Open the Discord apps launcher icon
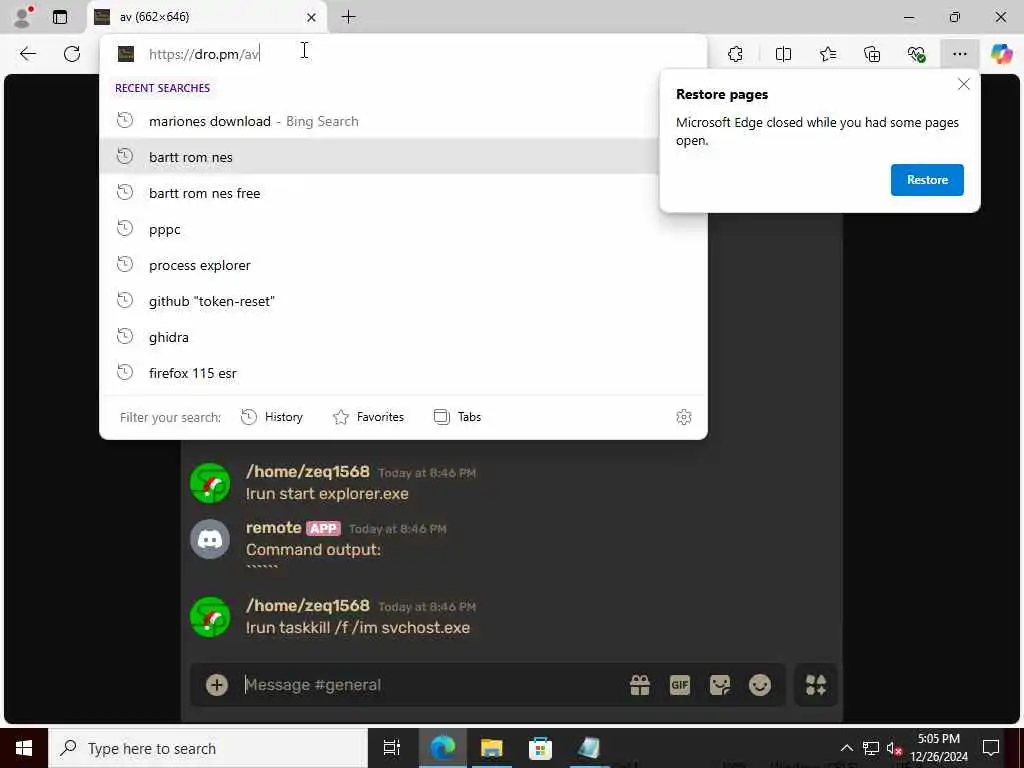Image resolution: width=1024 pixels, height=768 pixels. click(x=816, y=684)
